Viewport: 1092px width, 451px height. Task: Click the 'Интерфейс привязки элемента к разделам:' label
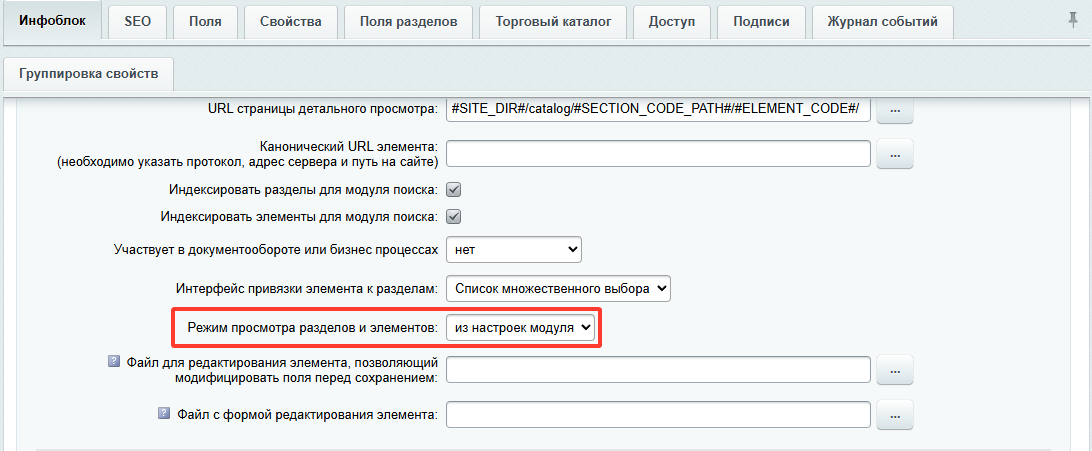(x=308, y=289)
